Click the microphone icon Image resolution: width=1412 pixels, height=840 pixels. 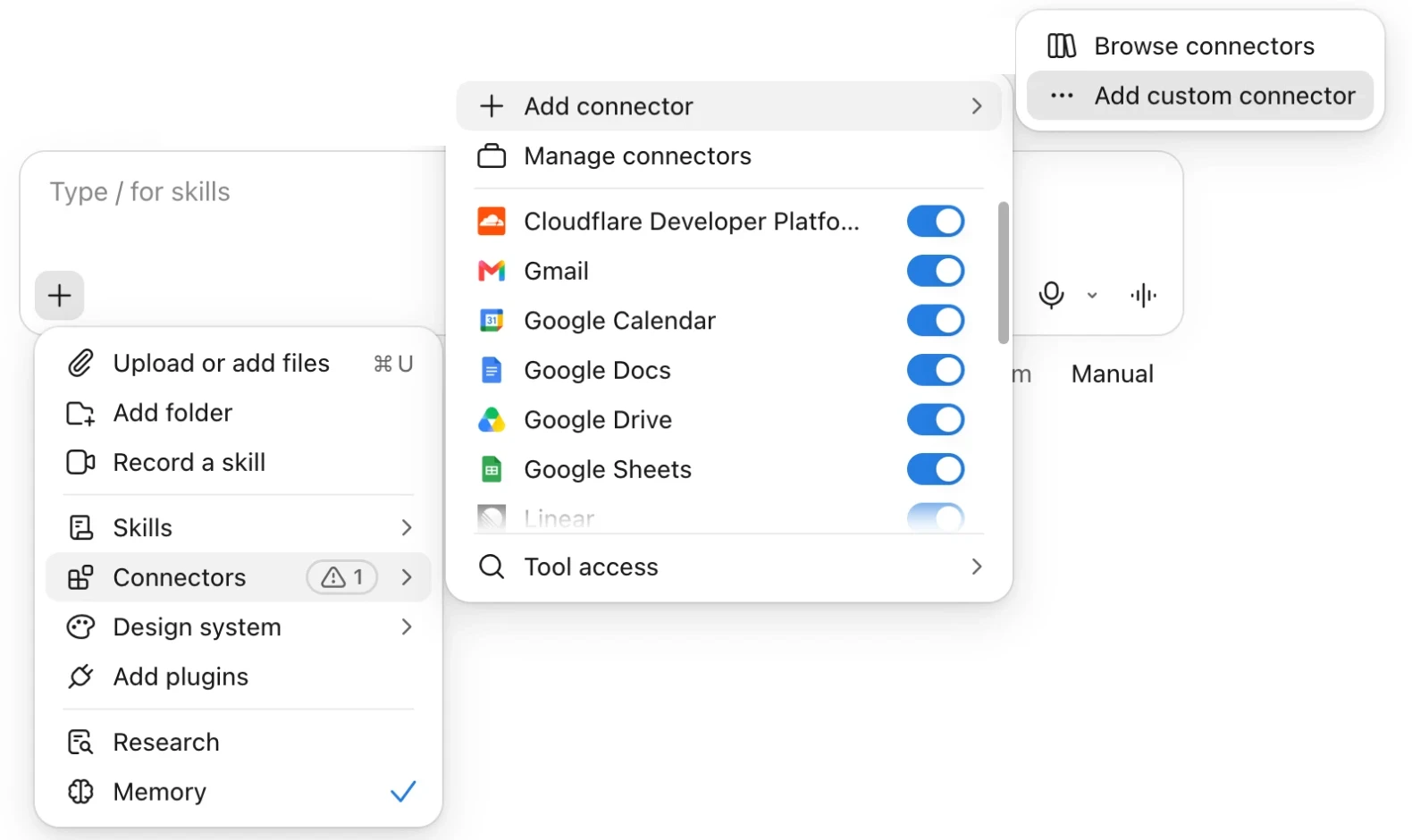pyautogui.click(x=1051, y=295)
